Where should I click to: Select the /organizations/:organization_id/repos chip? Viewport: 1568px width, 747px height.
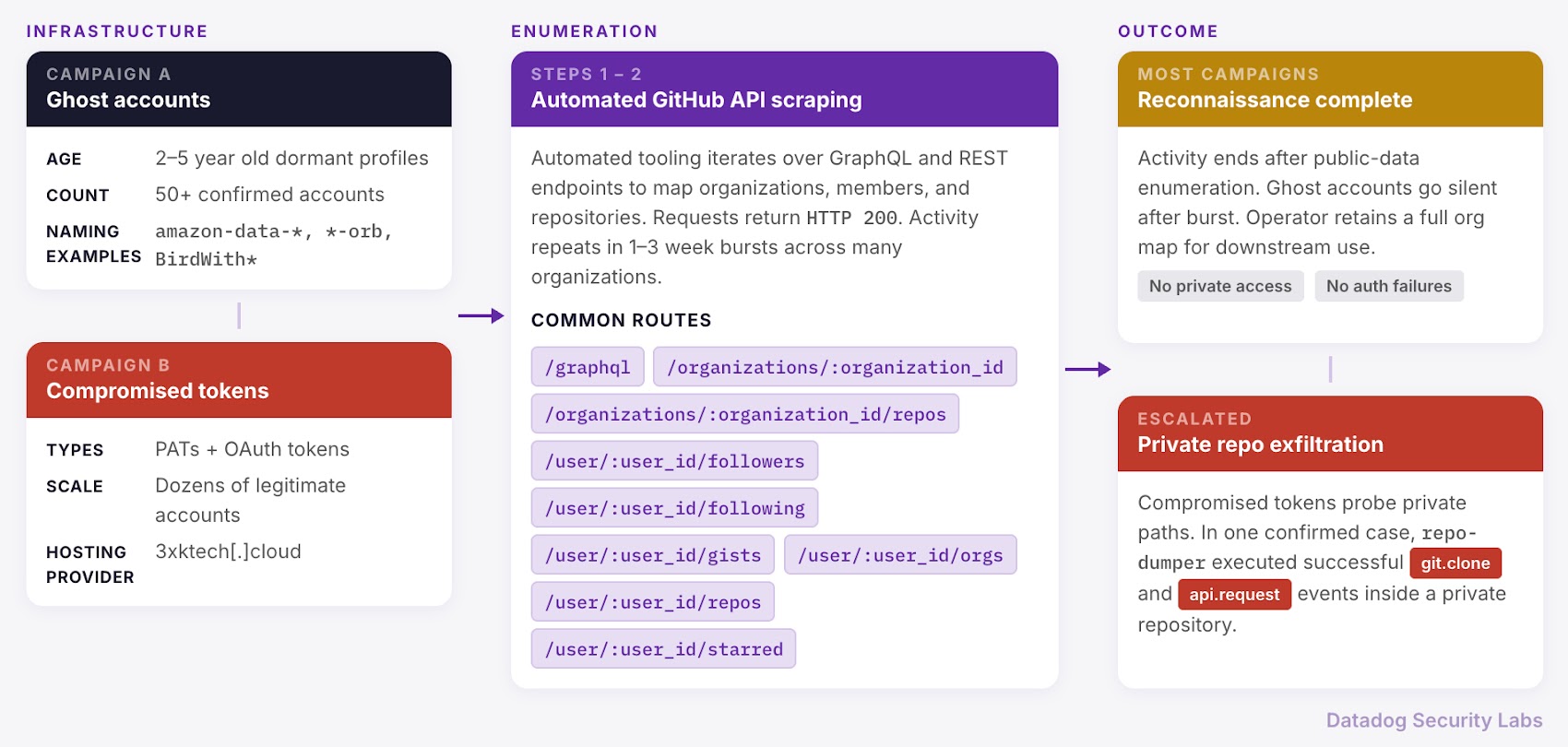click(745, 414)
